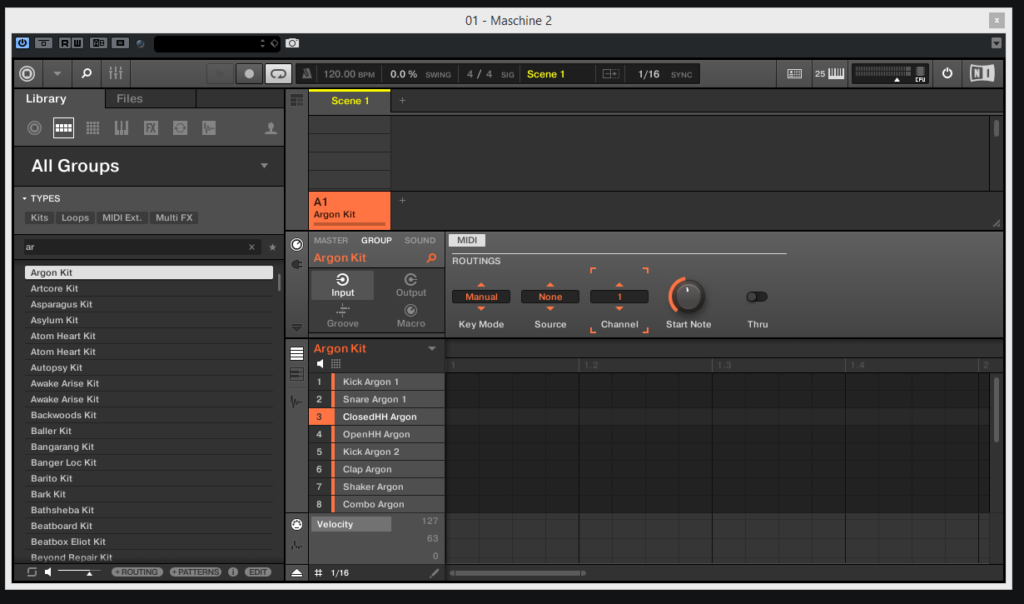Select the MASTER channel tab
Screen dimensions: 1024x604
pos(330,240)
